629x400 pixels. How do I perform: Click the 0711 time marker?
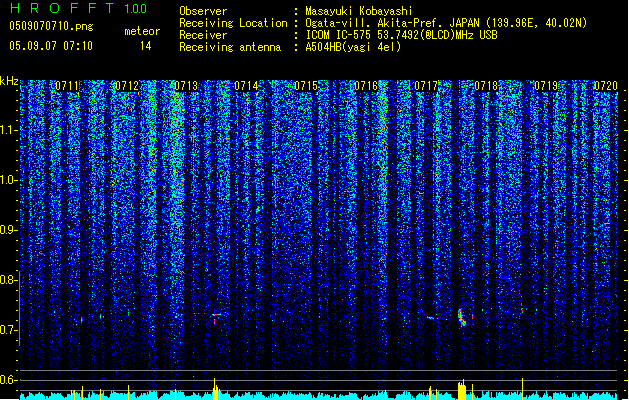(x=67, y=86)
